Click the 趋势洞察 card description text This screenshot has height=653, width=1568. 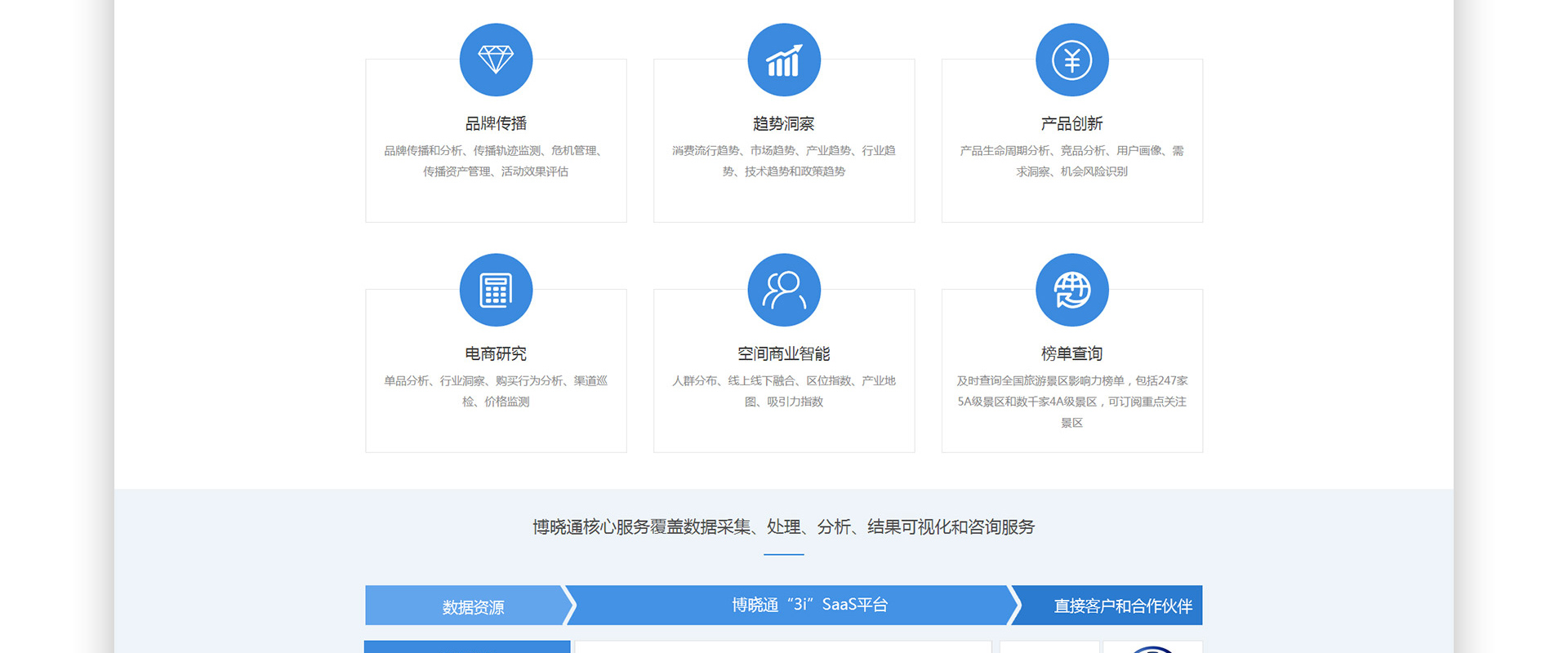pos(784,161)
